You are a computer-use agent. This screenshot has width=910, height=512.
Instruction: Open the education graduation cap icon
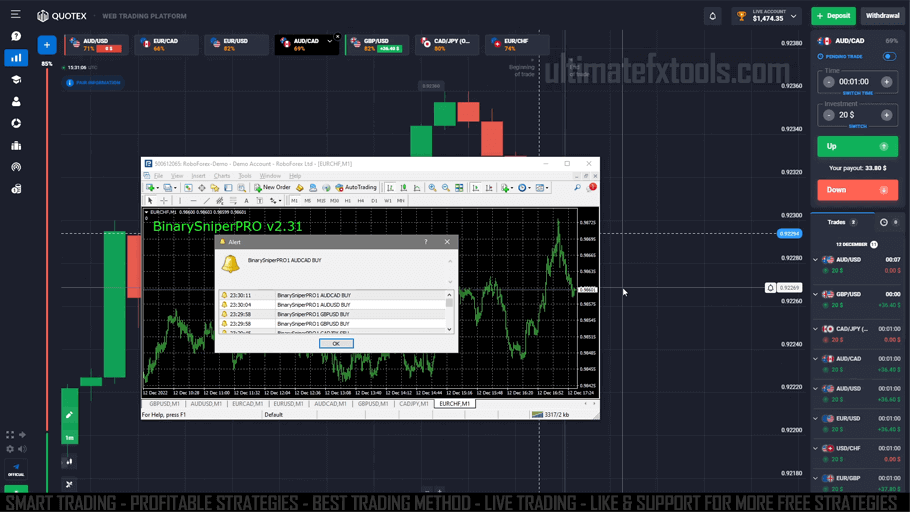(16, 80)
